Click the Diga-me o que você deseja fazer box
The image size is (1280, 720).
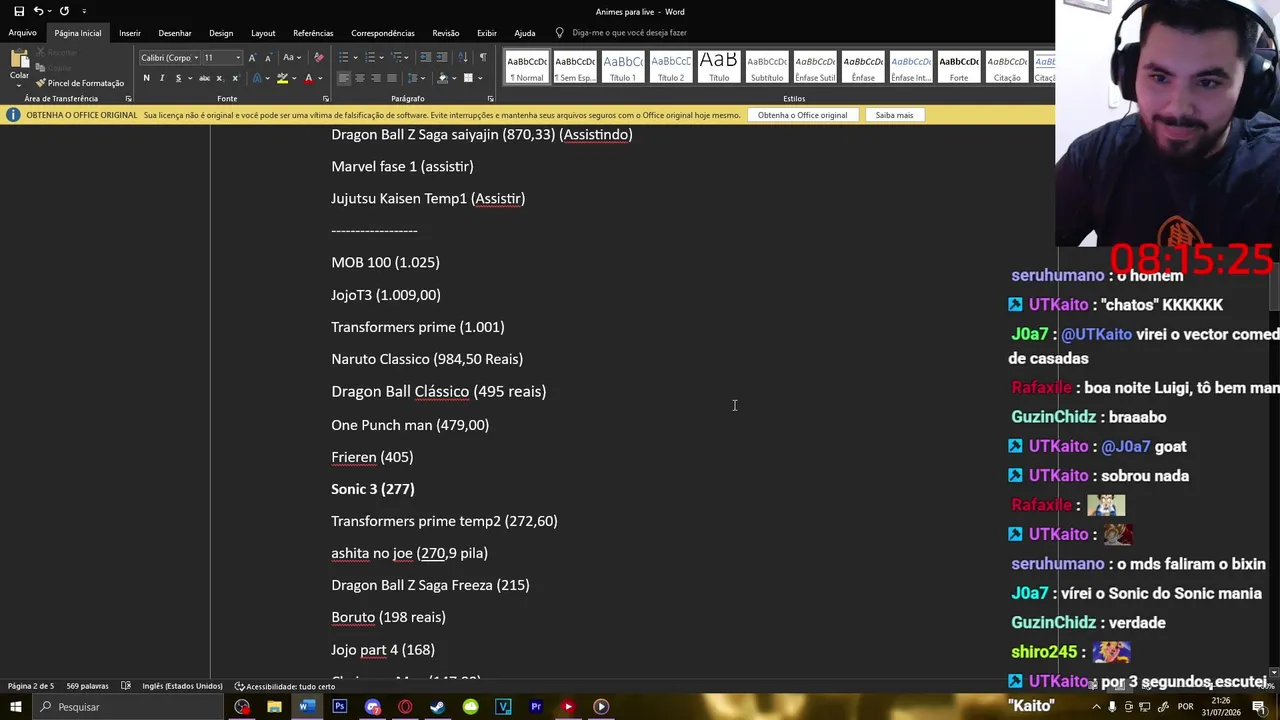click(x=621, y=33)
